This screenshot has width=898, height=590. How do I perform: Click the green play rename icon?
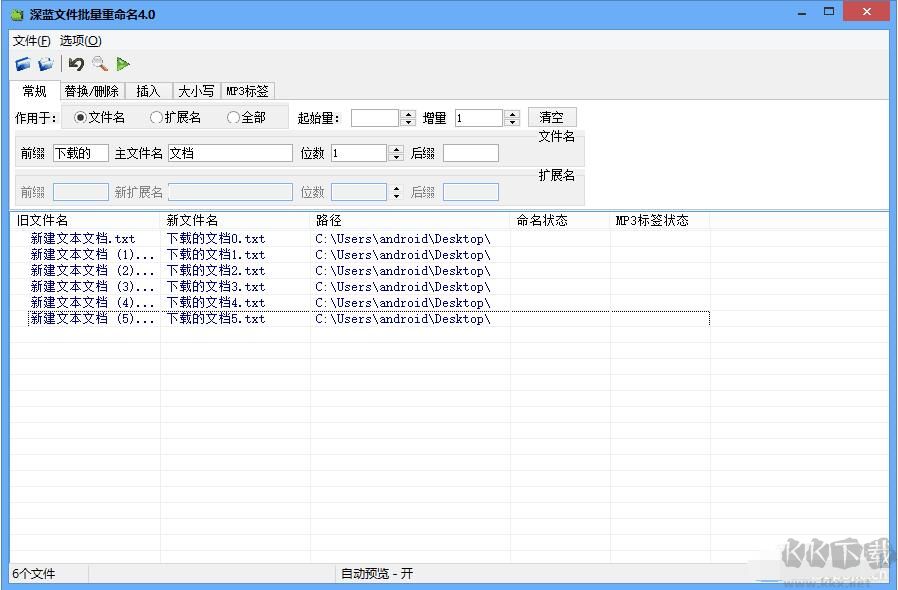pyautogui.click(x=123, y=64)
